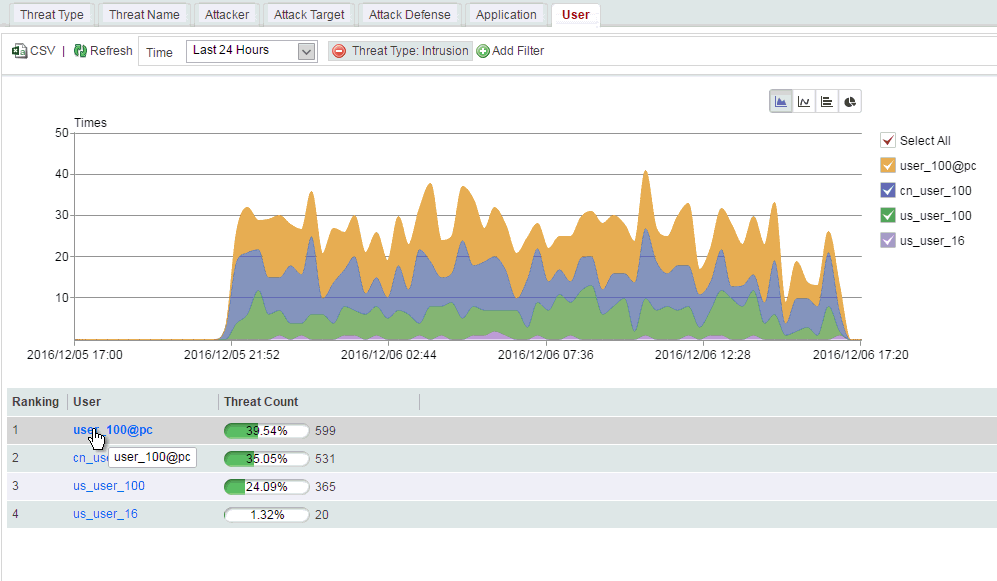Uncheck user_100@pc in chart legend
Screen dimensions: 997x581
[x=888, y=165]
